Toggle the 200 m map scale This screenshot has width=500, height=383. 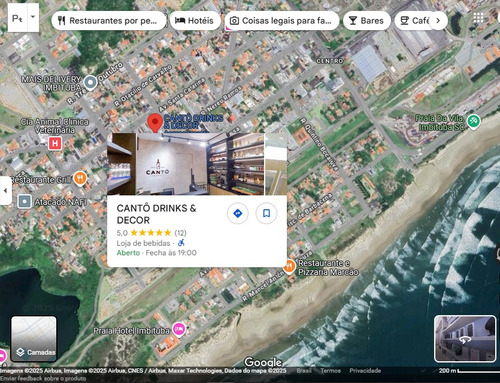468,370
